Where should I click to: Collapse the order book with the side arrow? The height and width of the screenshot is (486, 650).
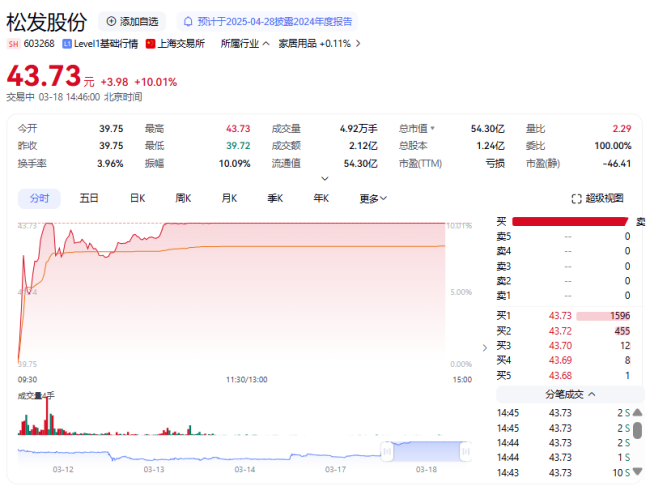485,348
